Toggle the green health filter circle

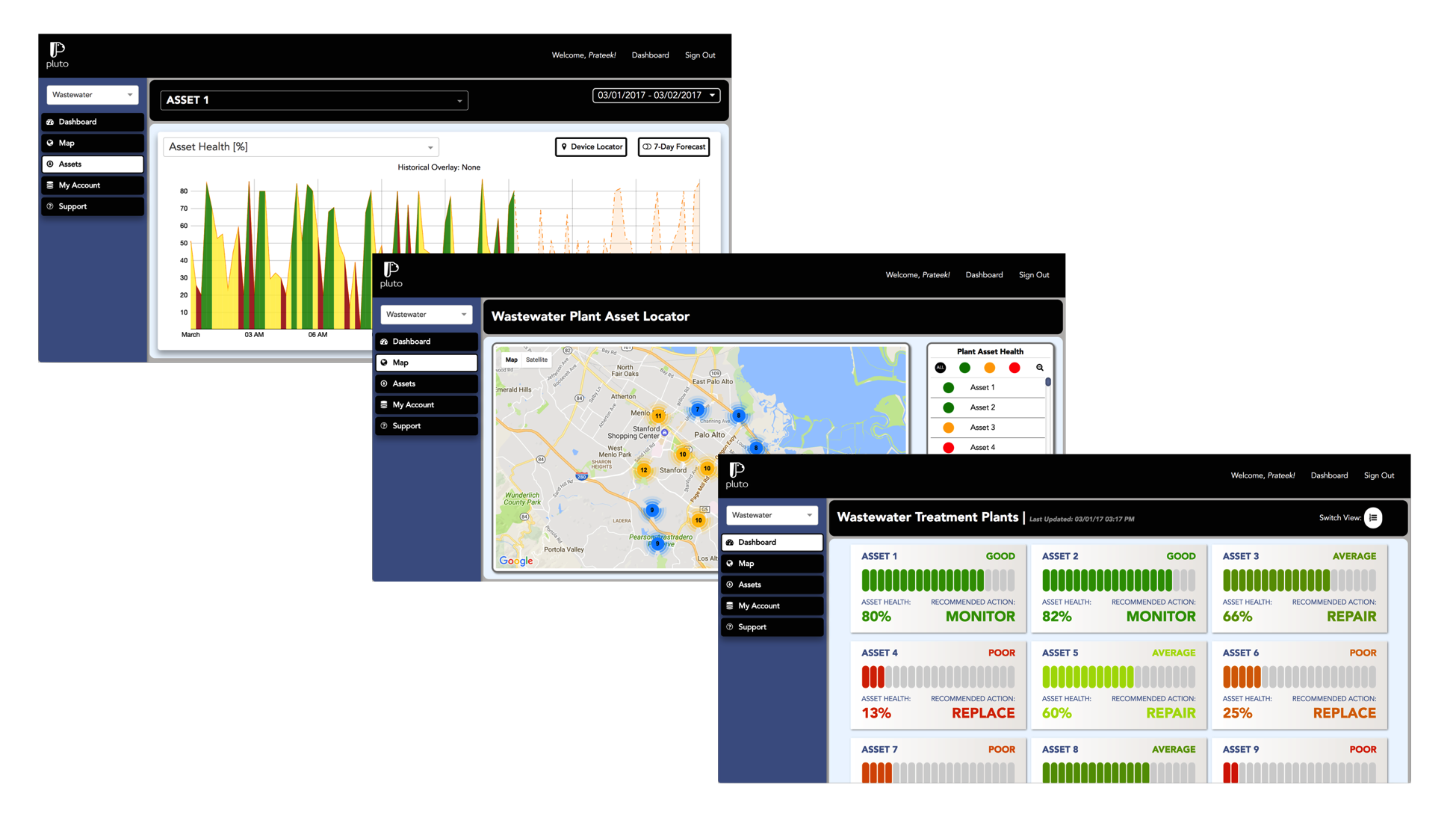(964, 368)
